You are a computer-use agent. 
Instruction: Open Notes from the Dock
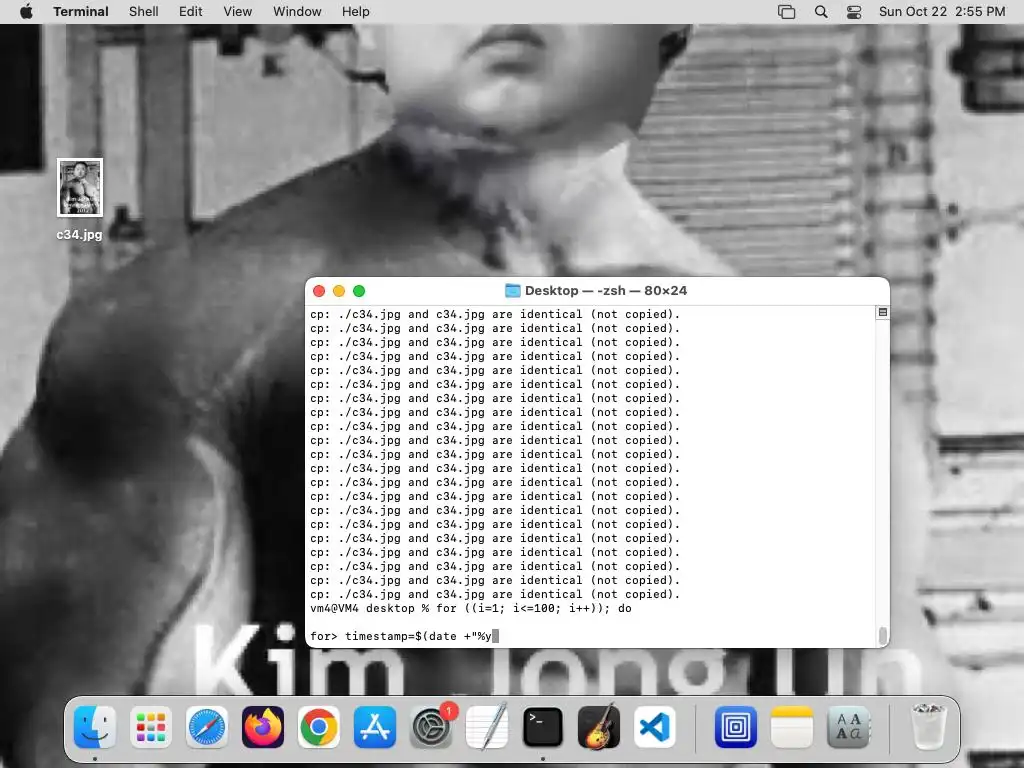(792, 727)
